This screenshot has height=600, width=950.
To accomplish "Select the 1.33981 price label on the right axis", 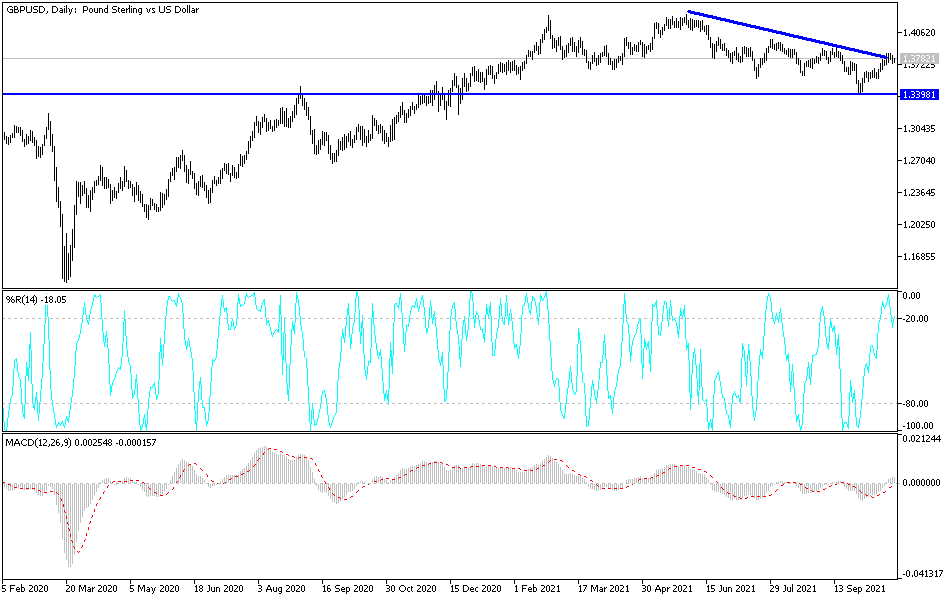I will [x=916, y=95].
